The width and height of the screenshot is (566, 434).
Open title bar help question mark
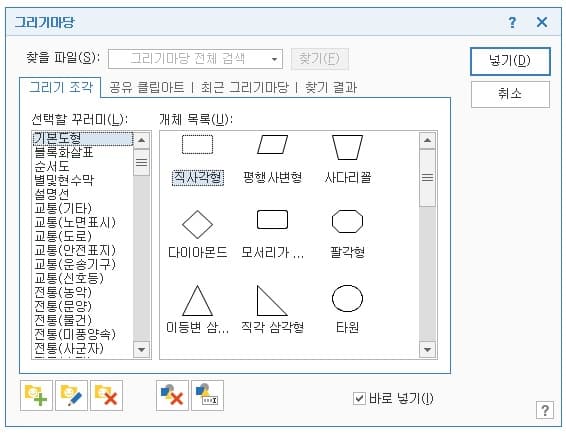click(512, 22)
